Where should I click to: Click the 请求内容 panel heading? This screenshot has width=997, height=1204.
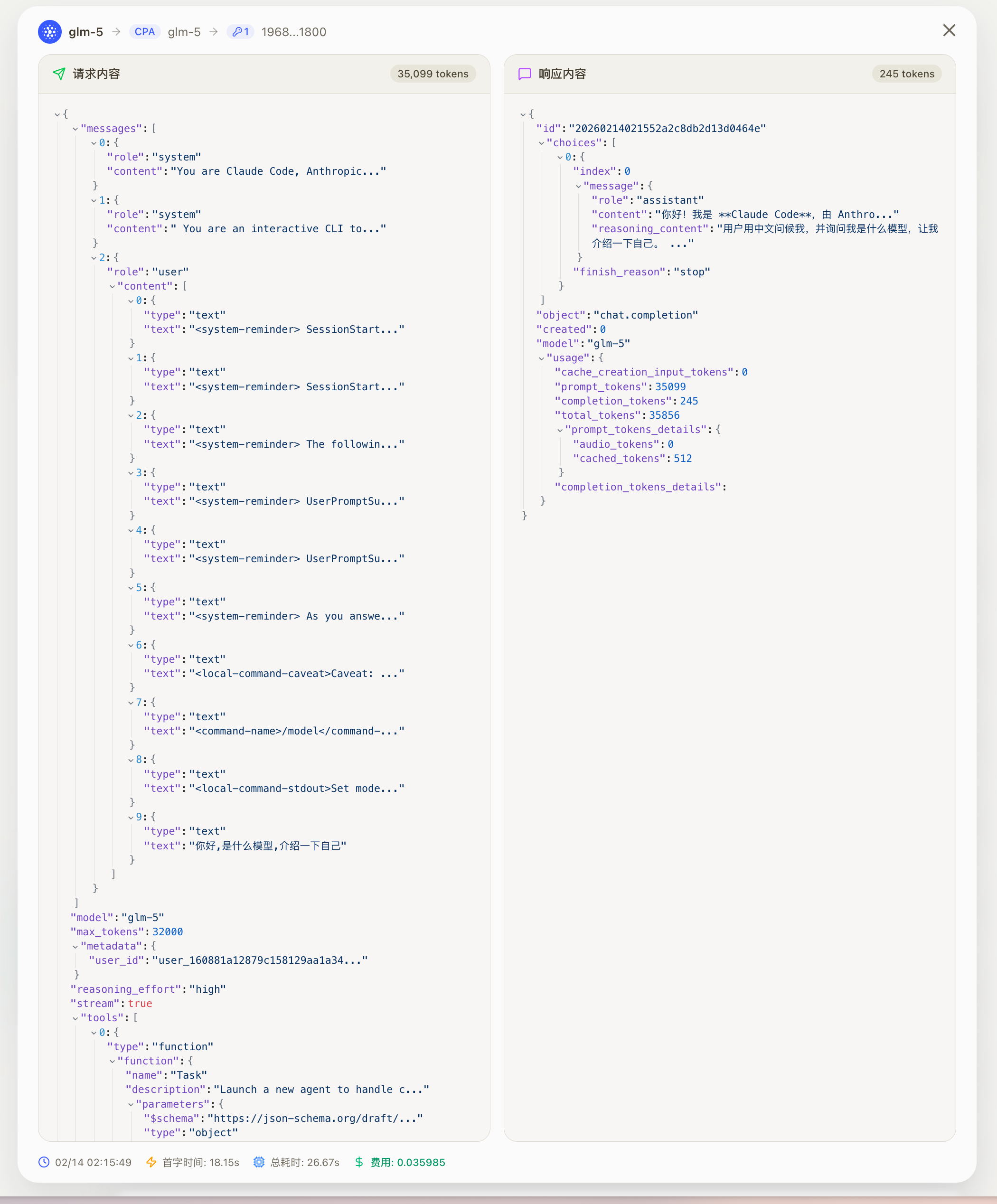pyautogui.click(x=96, y=74)
